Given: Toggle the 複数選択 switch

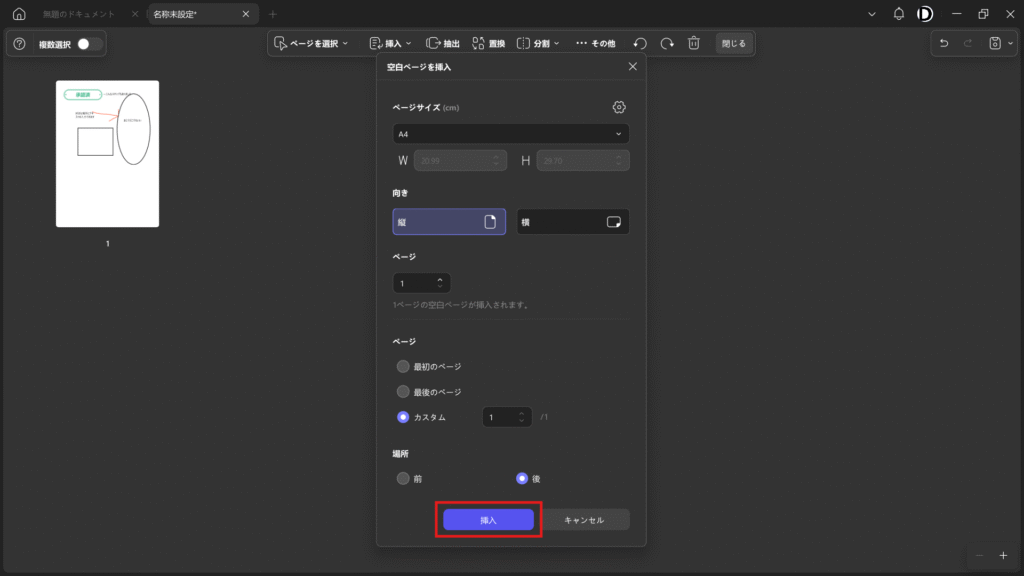Looking at the screenshot, I should [89, 44].
